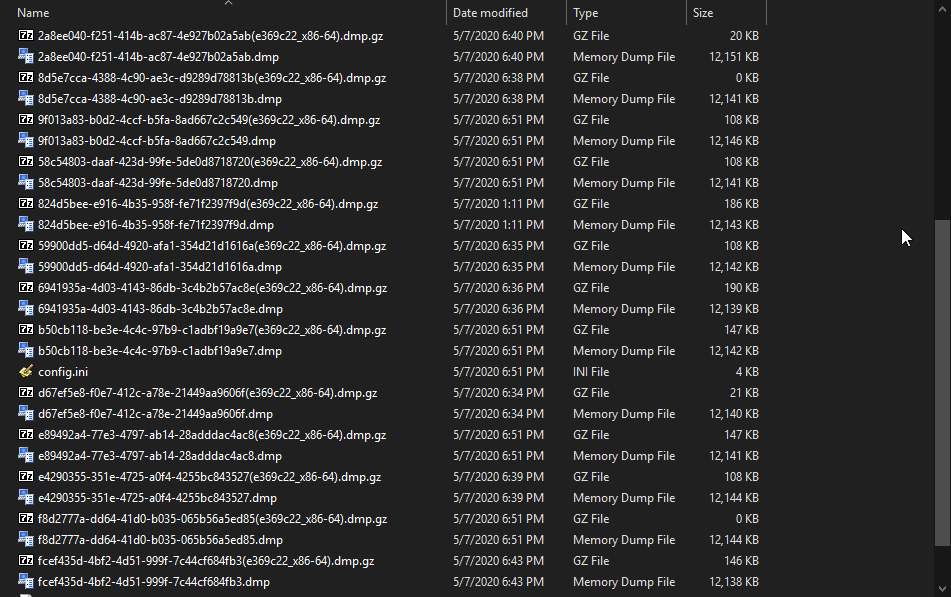Click the config.ini file icon
951x597 pixels.
(25, 371)
